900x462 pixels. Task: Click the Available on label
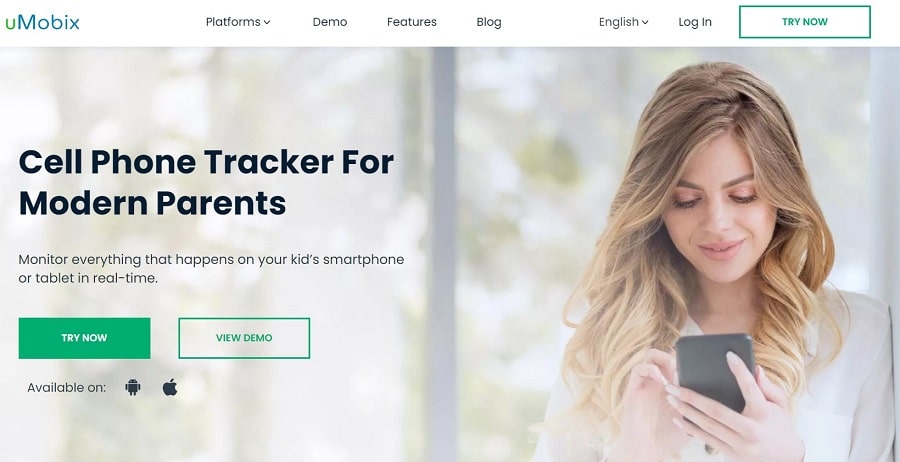pyautogui.click(x=67, y=388)
